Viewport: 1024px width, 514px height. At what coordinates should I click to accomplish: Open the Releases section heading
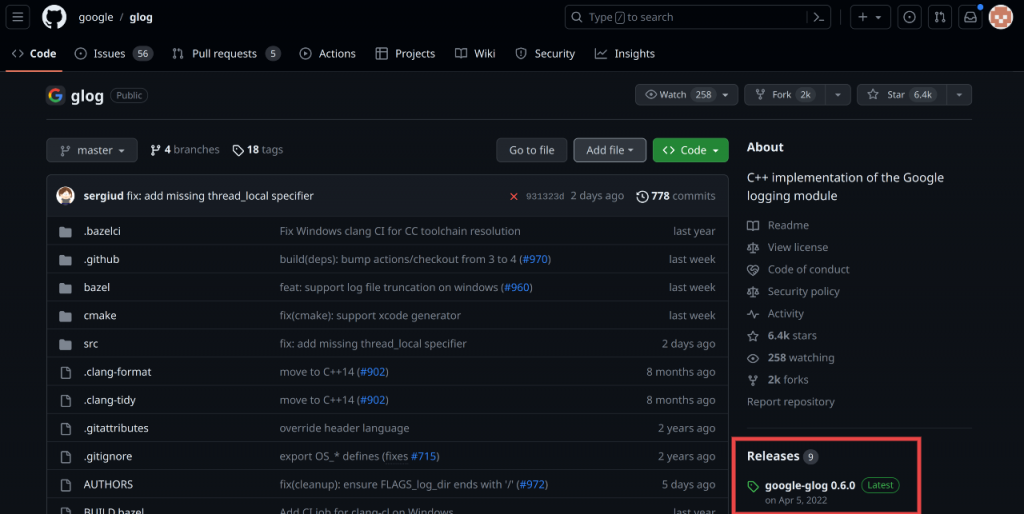click(x=773, y=456)
